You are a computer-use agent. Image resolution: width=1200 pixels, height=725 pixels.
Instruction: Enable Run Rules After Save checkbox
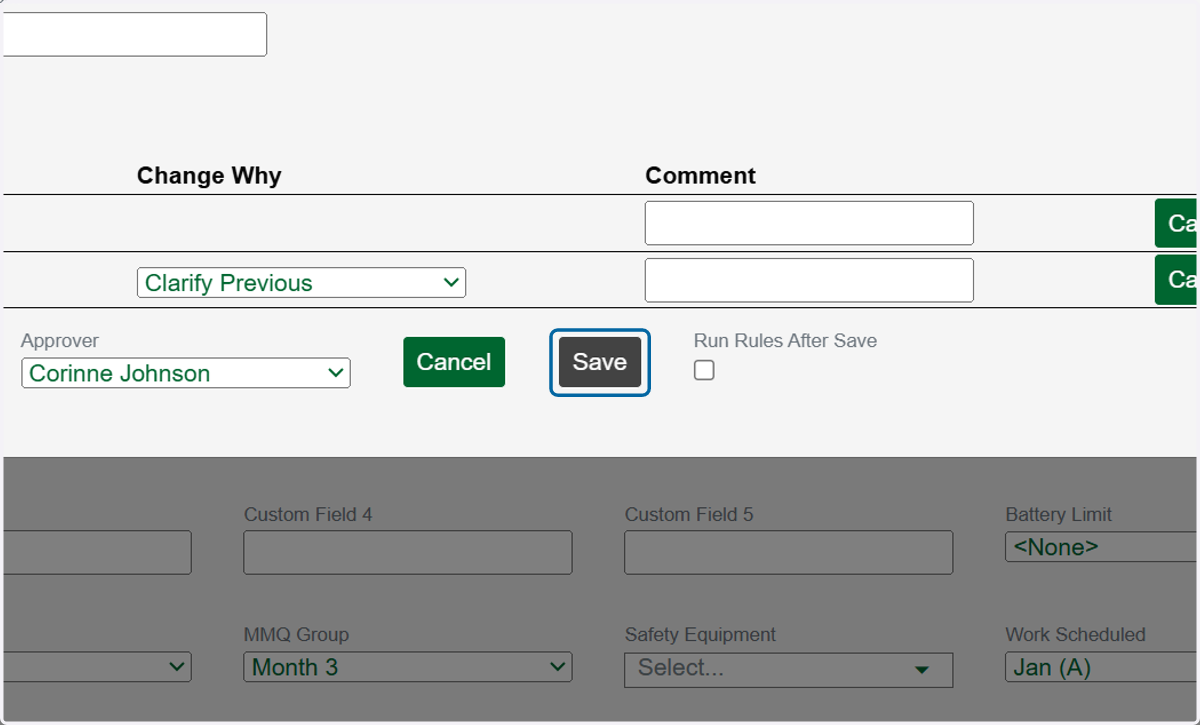pos(704,371)
